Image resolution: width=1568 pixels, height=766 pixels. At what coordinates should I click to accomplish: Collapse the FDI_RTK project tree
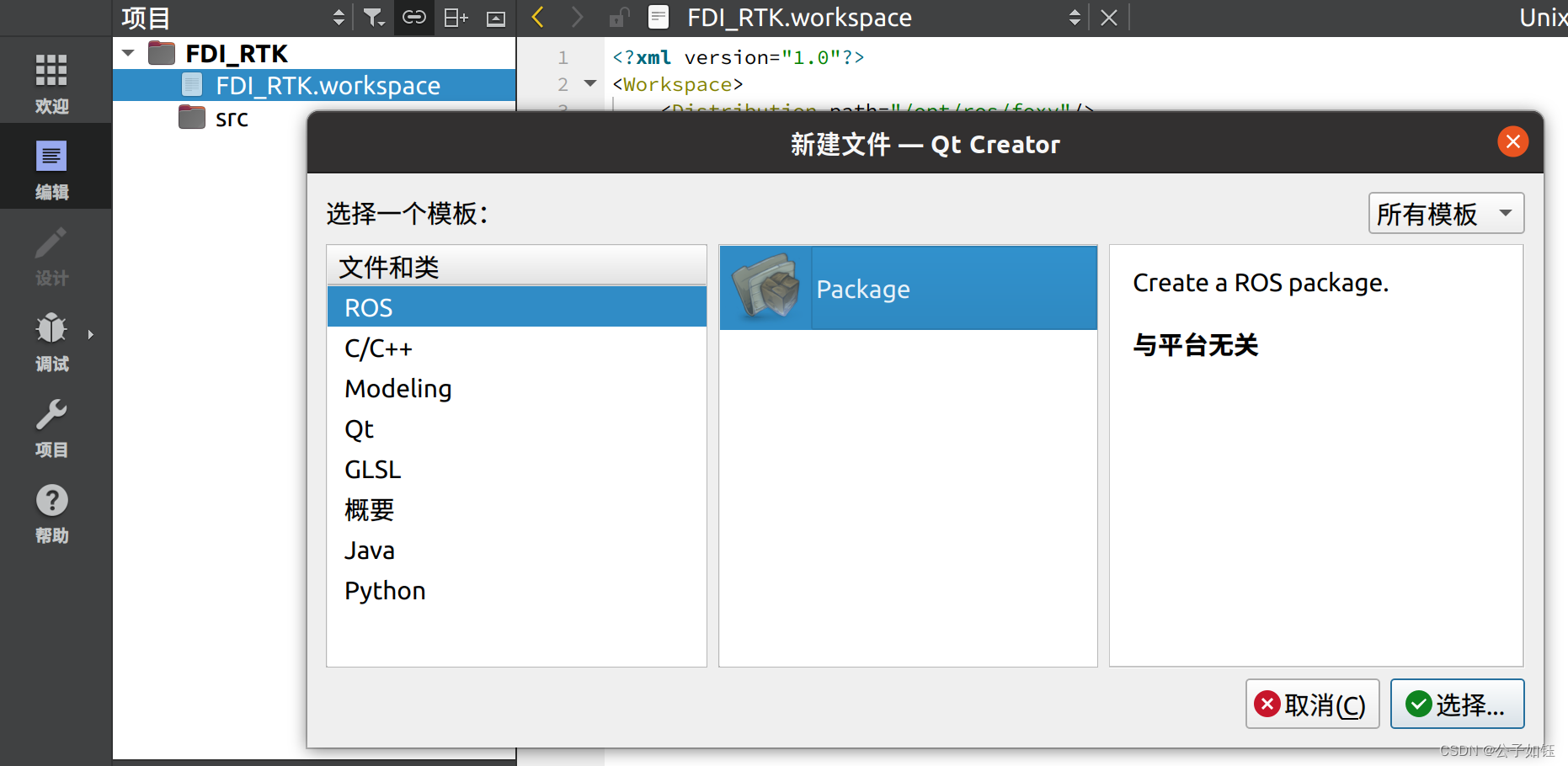tap(128, 52)
